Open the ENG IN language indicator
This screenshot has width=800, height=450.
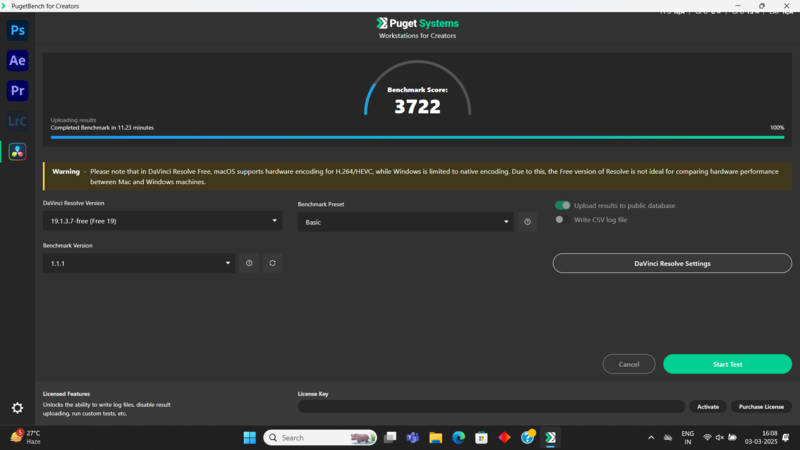[x=687, y=438]
